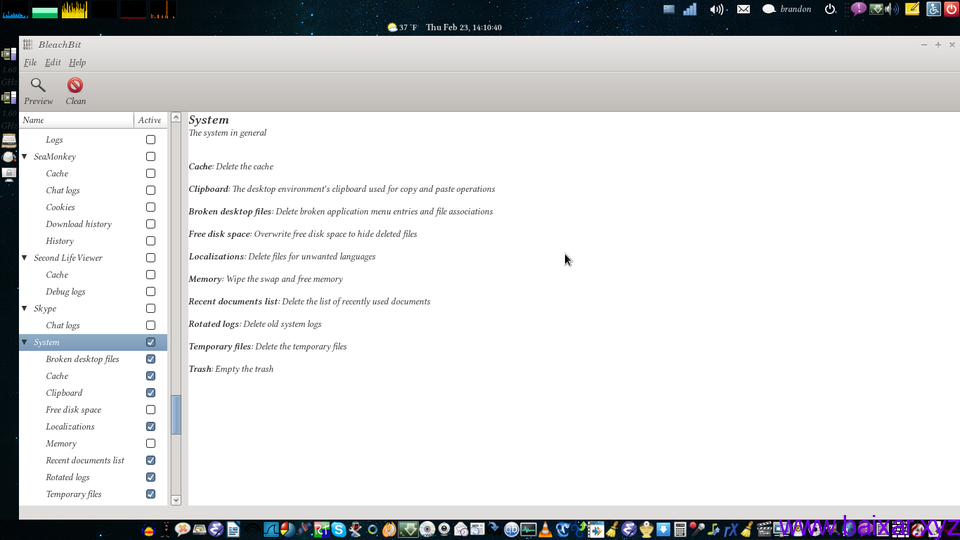Image resolution: width=960 pixels, height=540 pixels.
Task: Click the accessibility wheelchair icon in top panel
Action: (x=933, y=9)
